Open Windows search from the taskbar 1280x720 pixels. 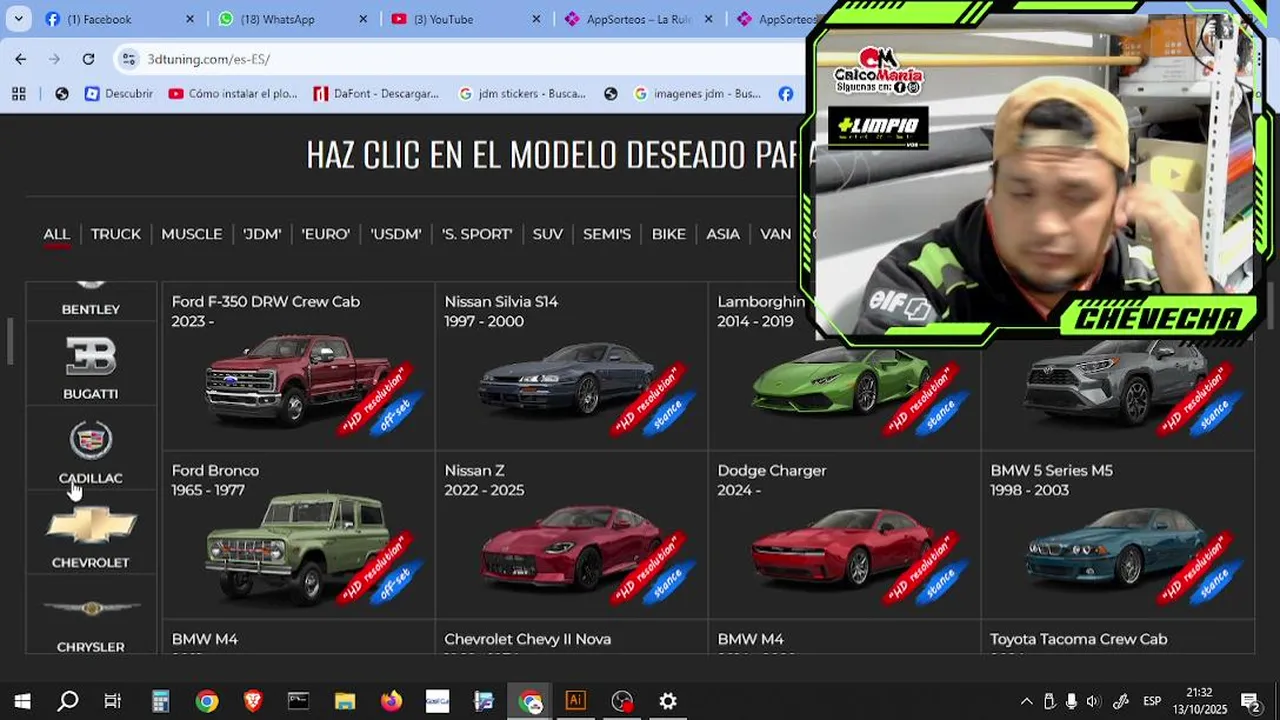(x=68, y=701)
